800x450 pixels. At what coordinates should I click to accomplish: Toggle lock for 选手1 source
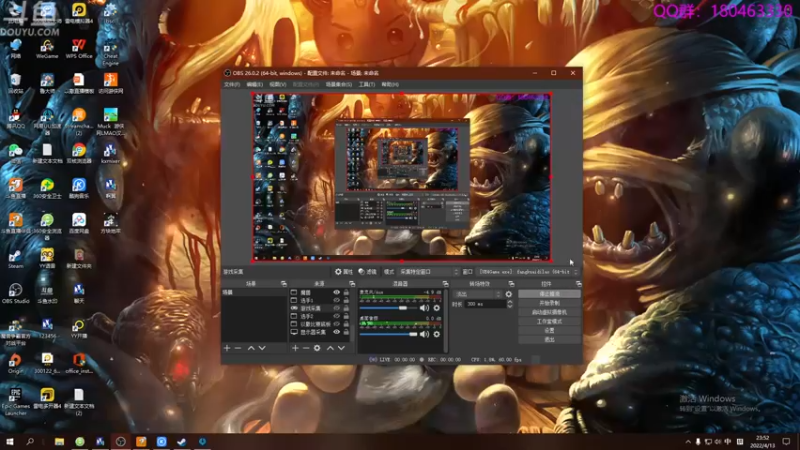coord(346,301)
